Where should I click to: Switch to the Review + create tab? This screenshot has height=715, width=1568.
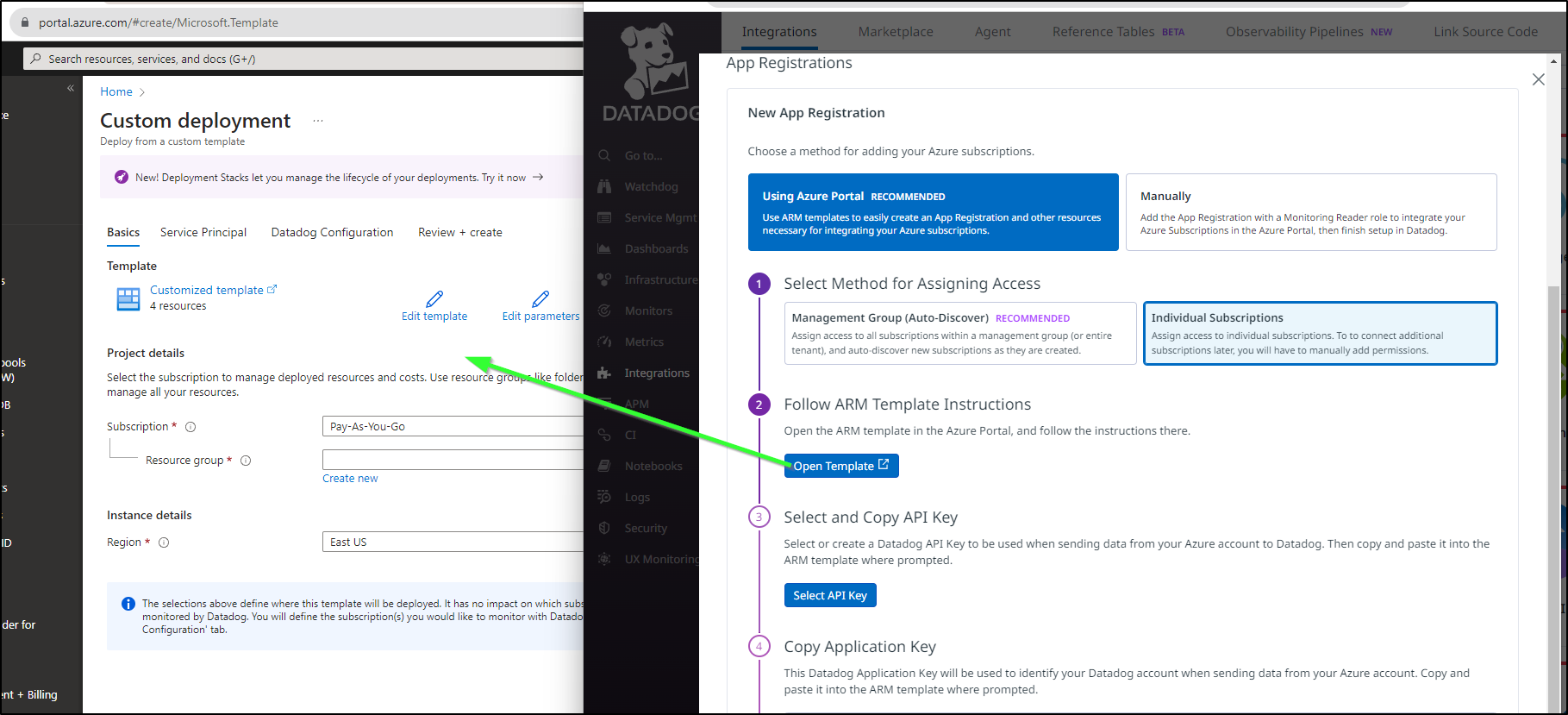pos(460,233)
